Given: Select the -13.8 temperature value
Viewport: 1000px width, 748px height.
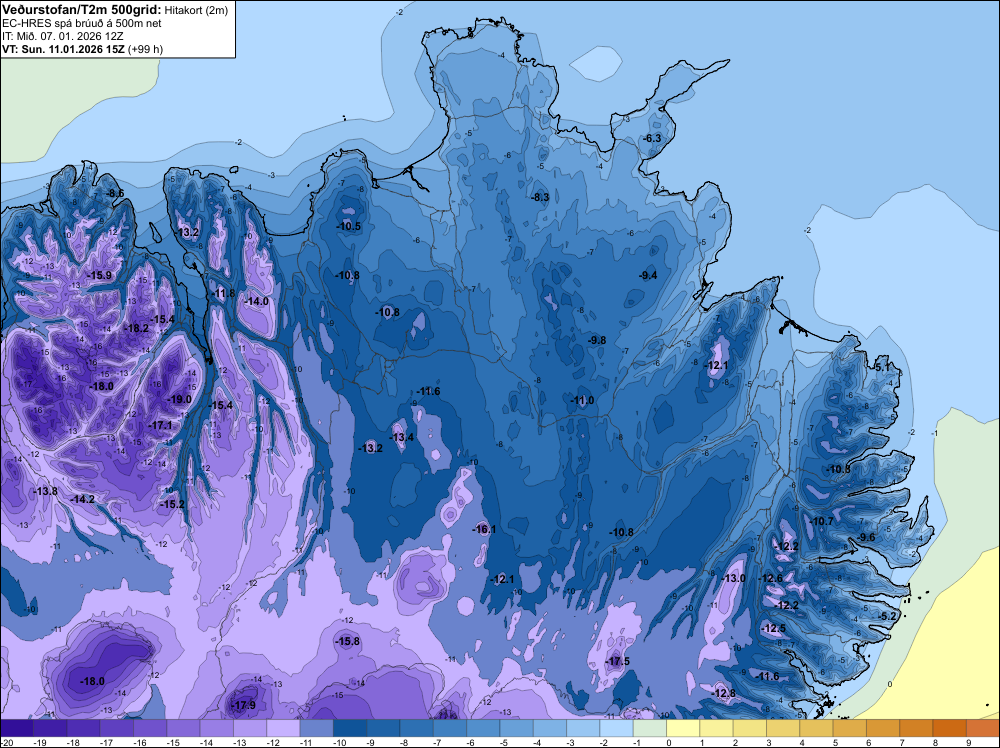Looking at the screenshot, I should [x=45, y=491].
